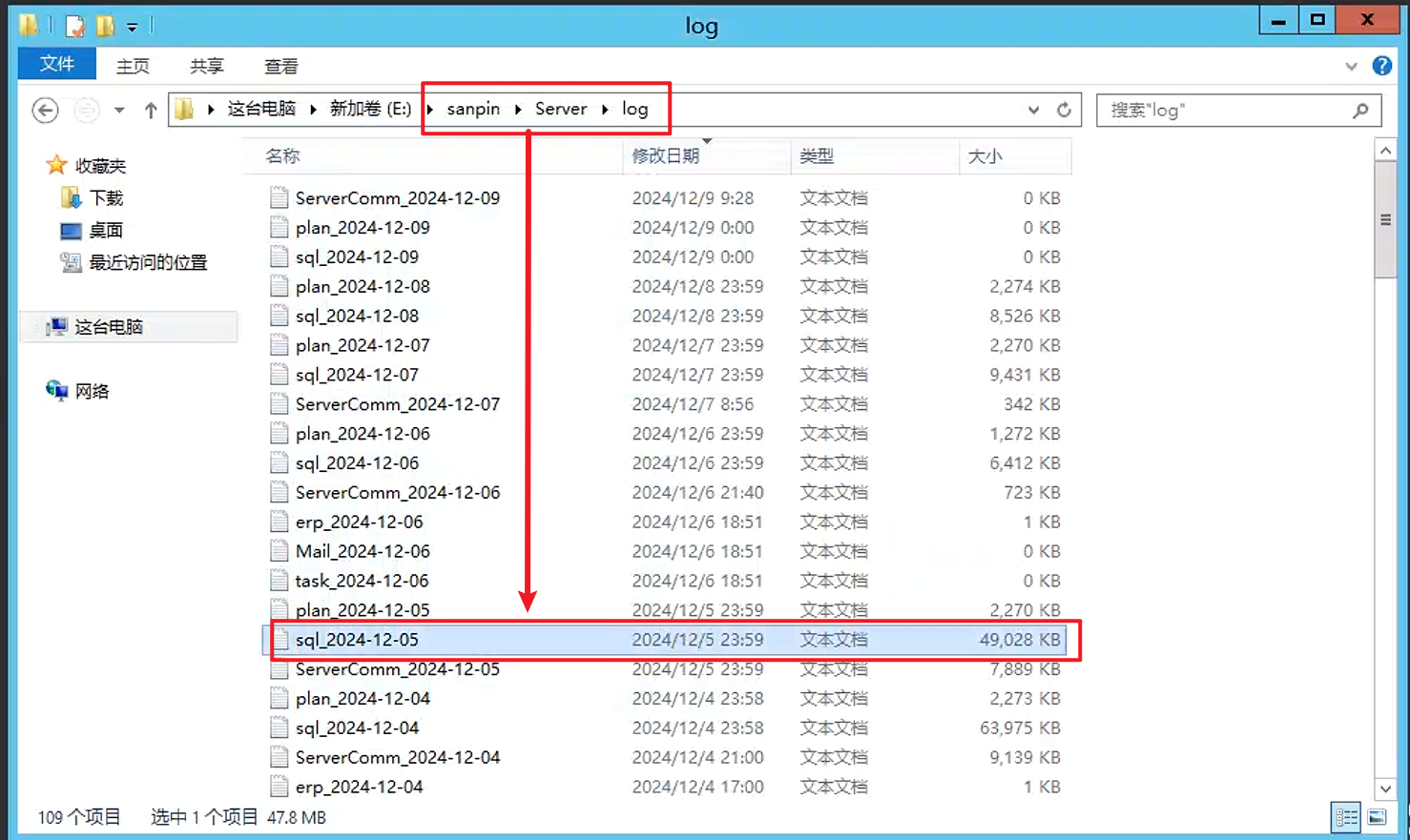This screenshot has height=840, width=1410.
Task: Click file icon of plan_2024-12-06
Action: pyautogui.click(x=279, y=434)
